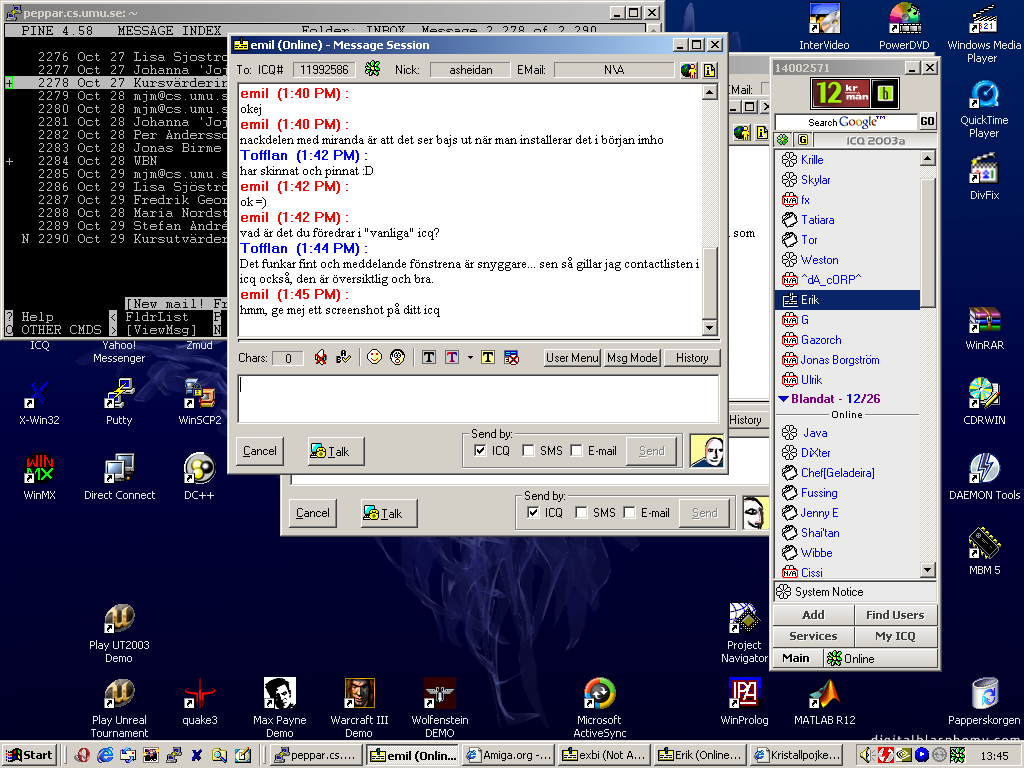Click the conversation scrollbar down arrow

(x=710, y=327)
